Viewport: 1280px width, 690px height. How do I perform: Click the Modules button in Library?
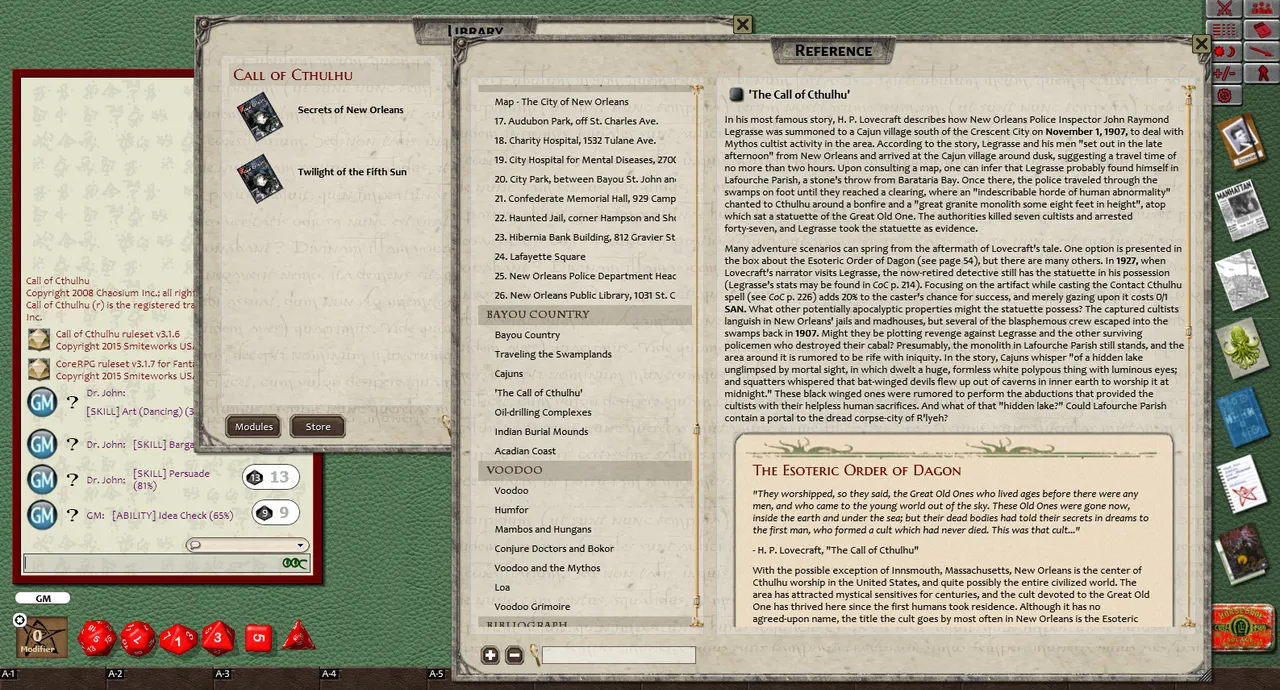tap(254, 427)
